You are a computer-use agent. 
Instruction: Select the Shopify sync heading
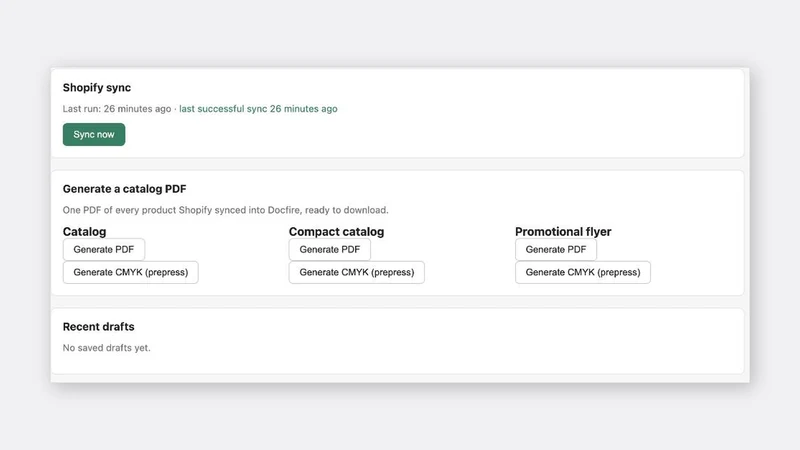tap(97, 88)
